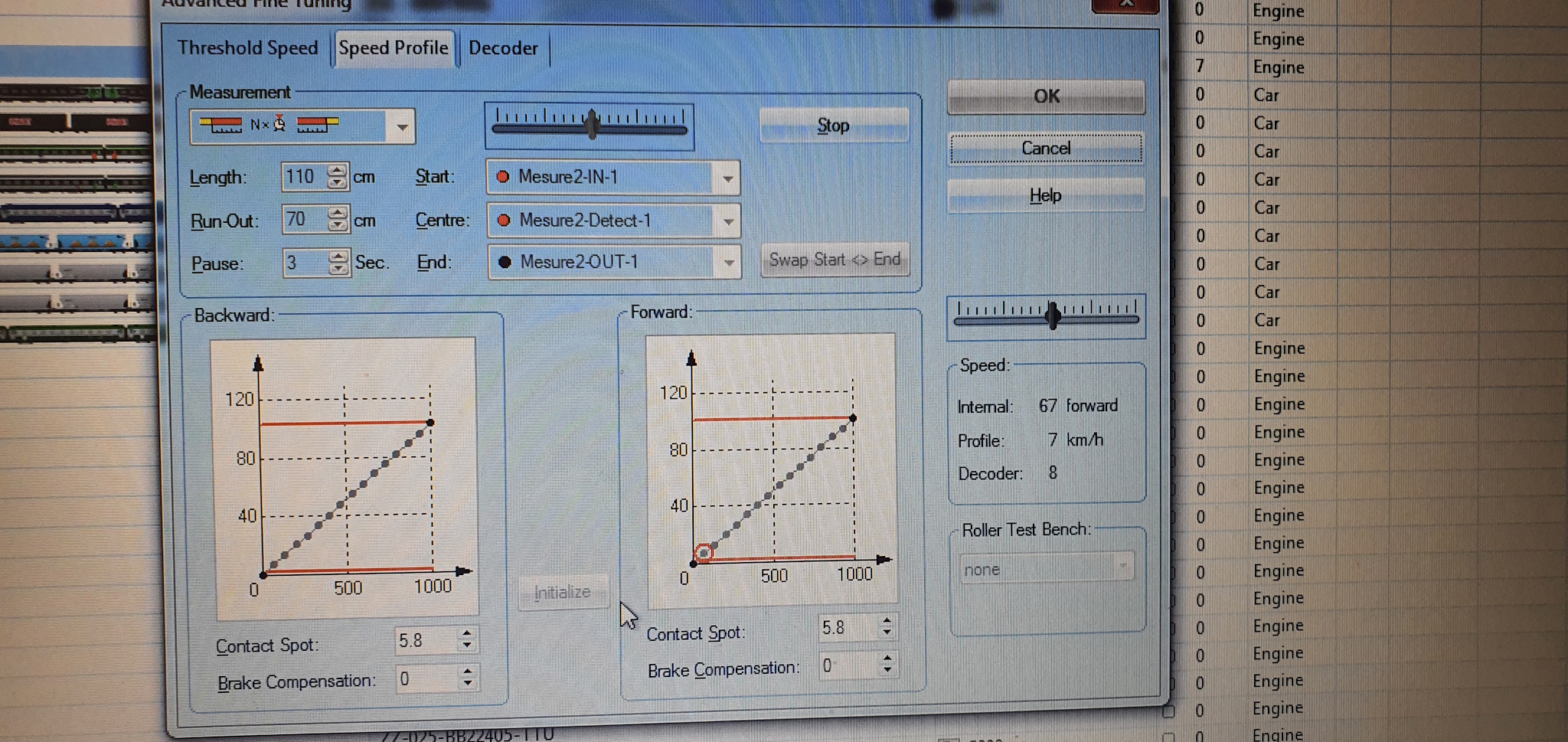1568x742 pixels.
Task: Click the measurement speed slider handle
Action: pos(592,124)
